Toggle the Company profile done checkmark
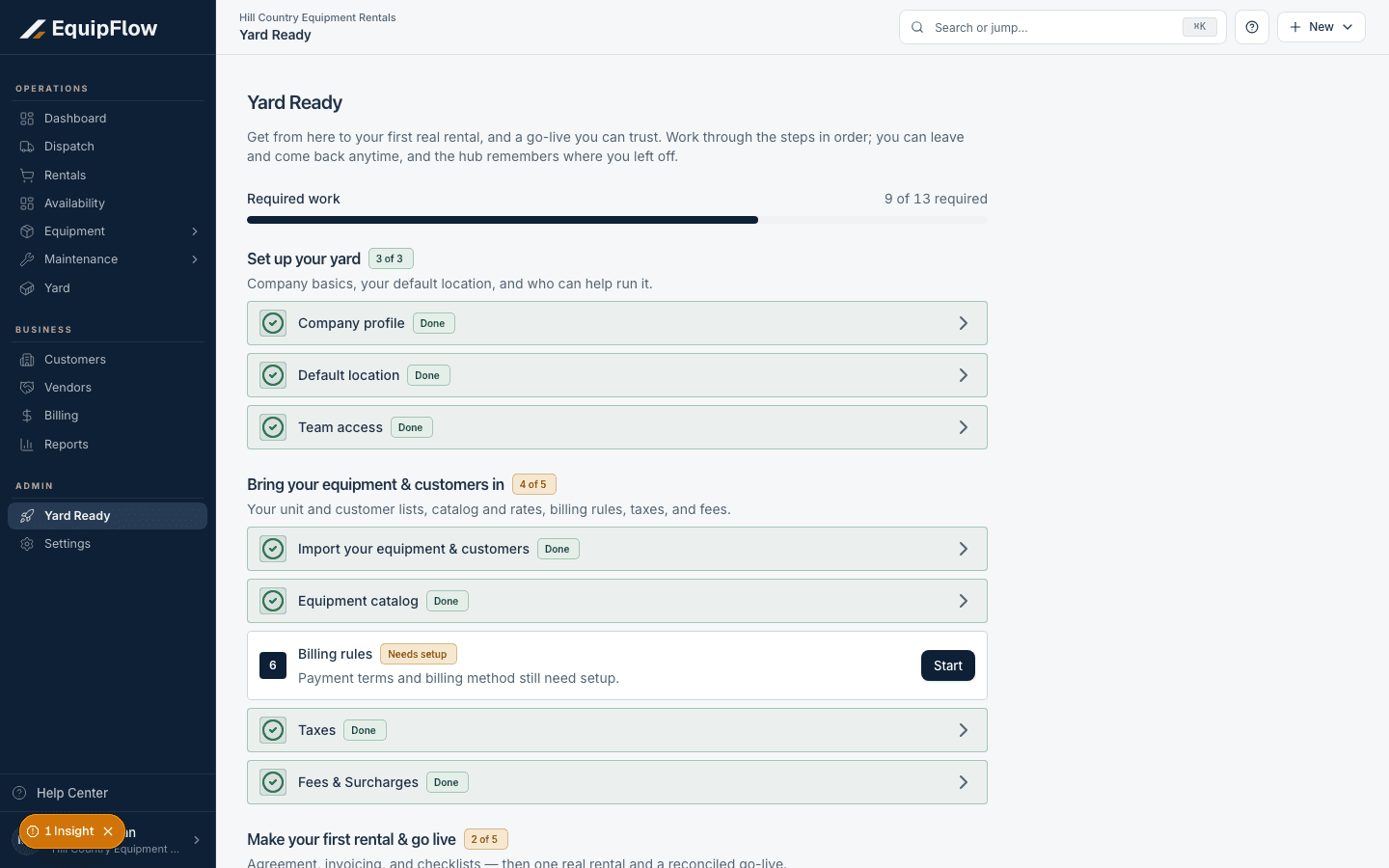The width and height of the screenshot is (1389, 868). (x=273, y=323)
